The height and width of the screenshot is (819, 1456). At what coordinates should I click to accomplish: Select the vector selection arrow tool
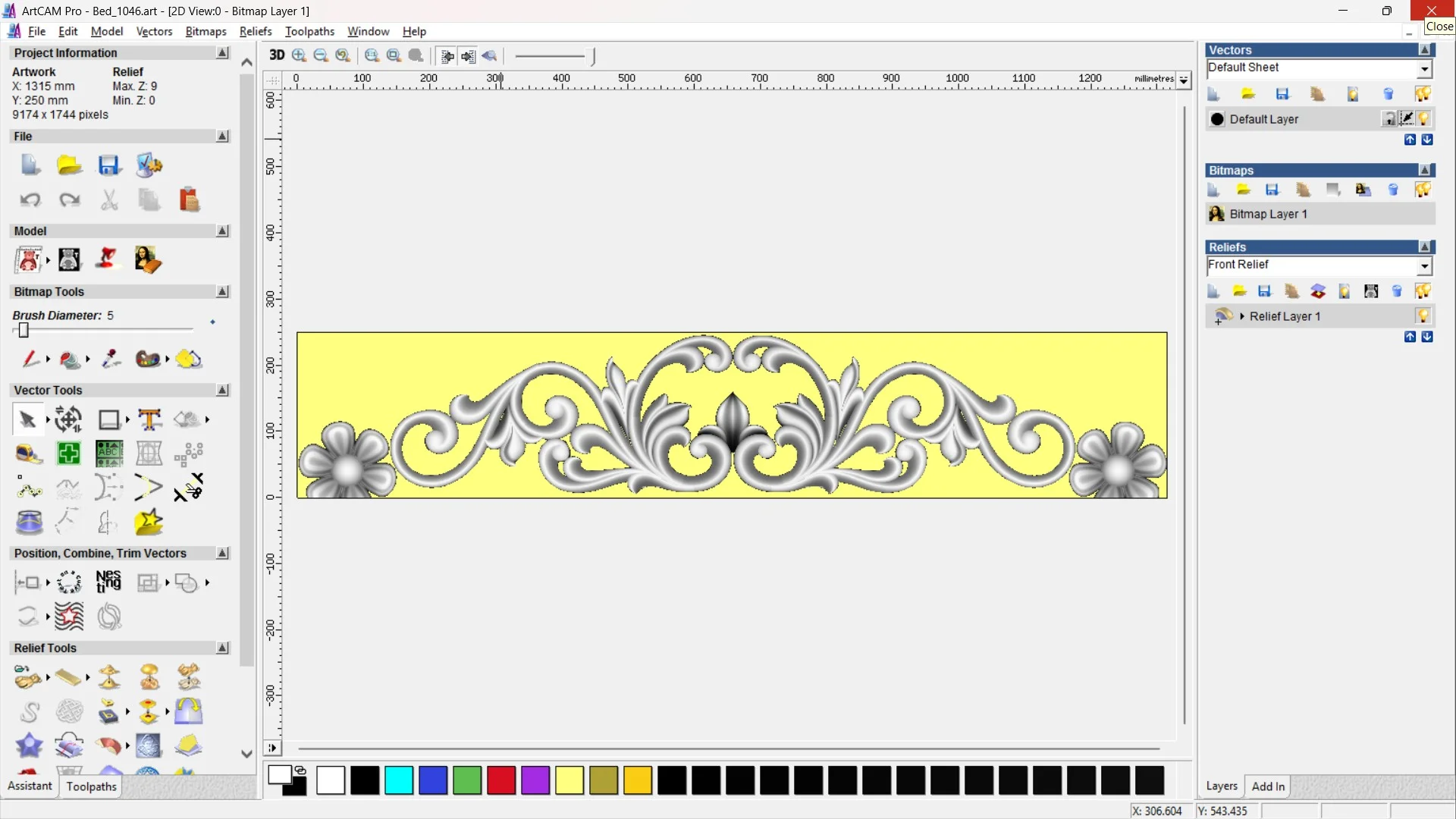pyautogui.click(x=27, y=419)
